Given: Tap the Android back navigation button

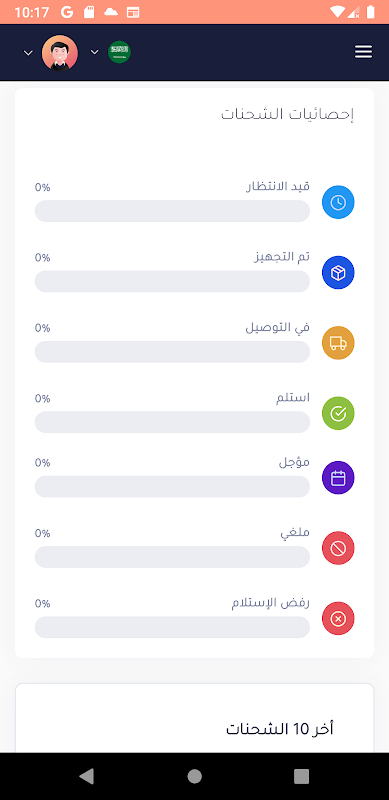Looking at the screenshot, I should tap(87, 776).
